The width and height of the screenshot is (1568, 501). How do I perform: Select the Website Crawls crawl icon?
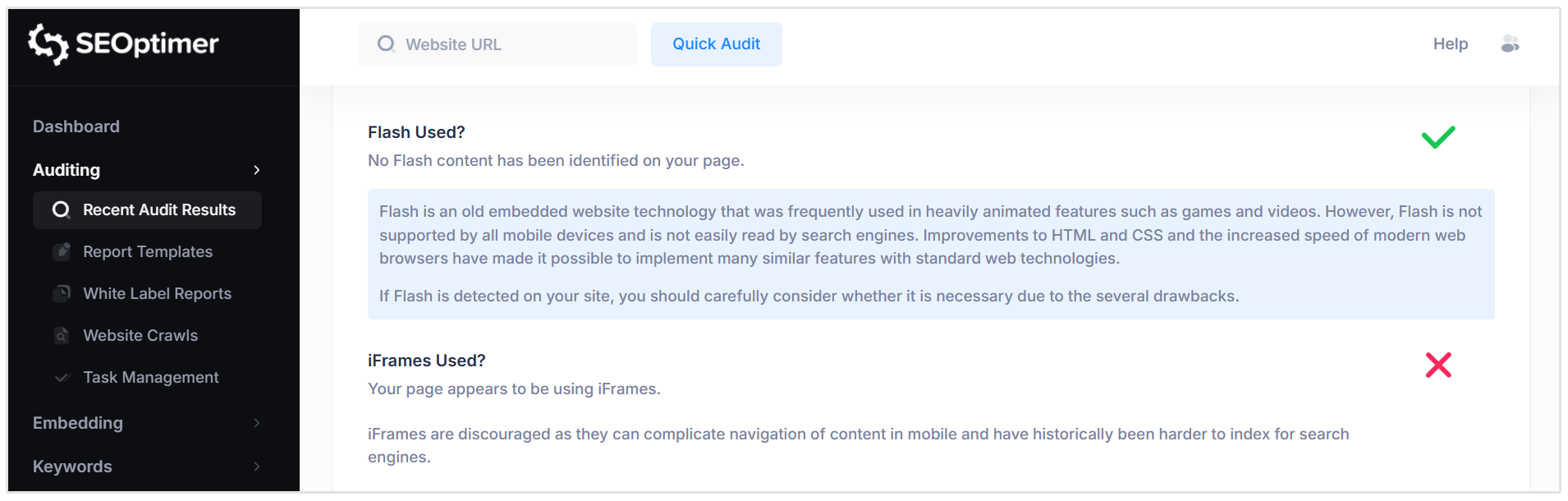[x=63, y=335]
